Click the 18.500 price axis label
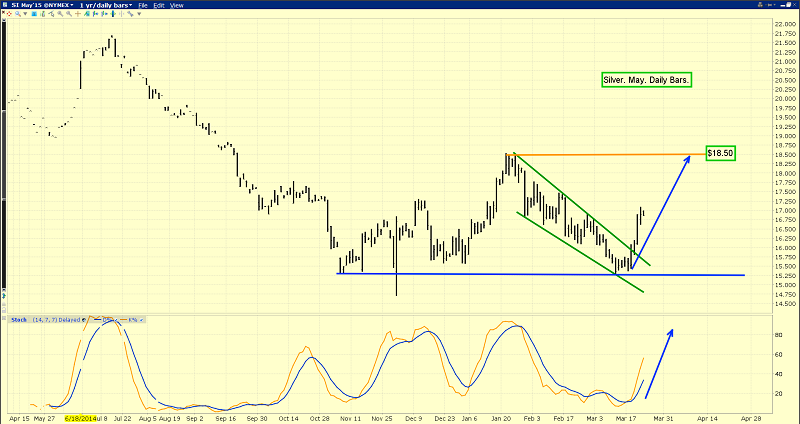 click(x=783, y=155)
